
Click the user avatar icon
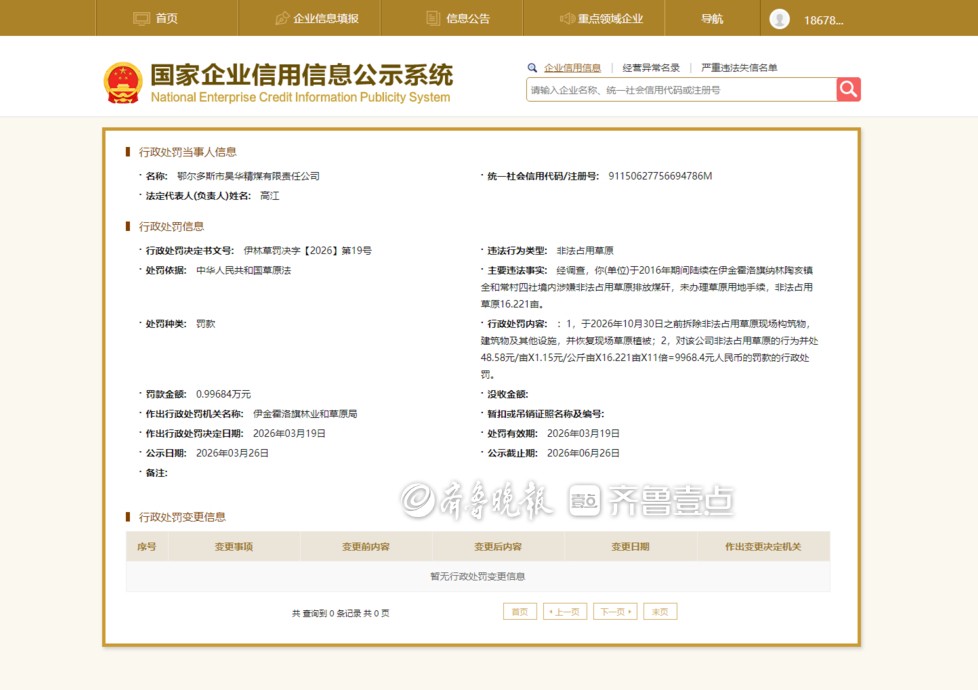[780, 19]
